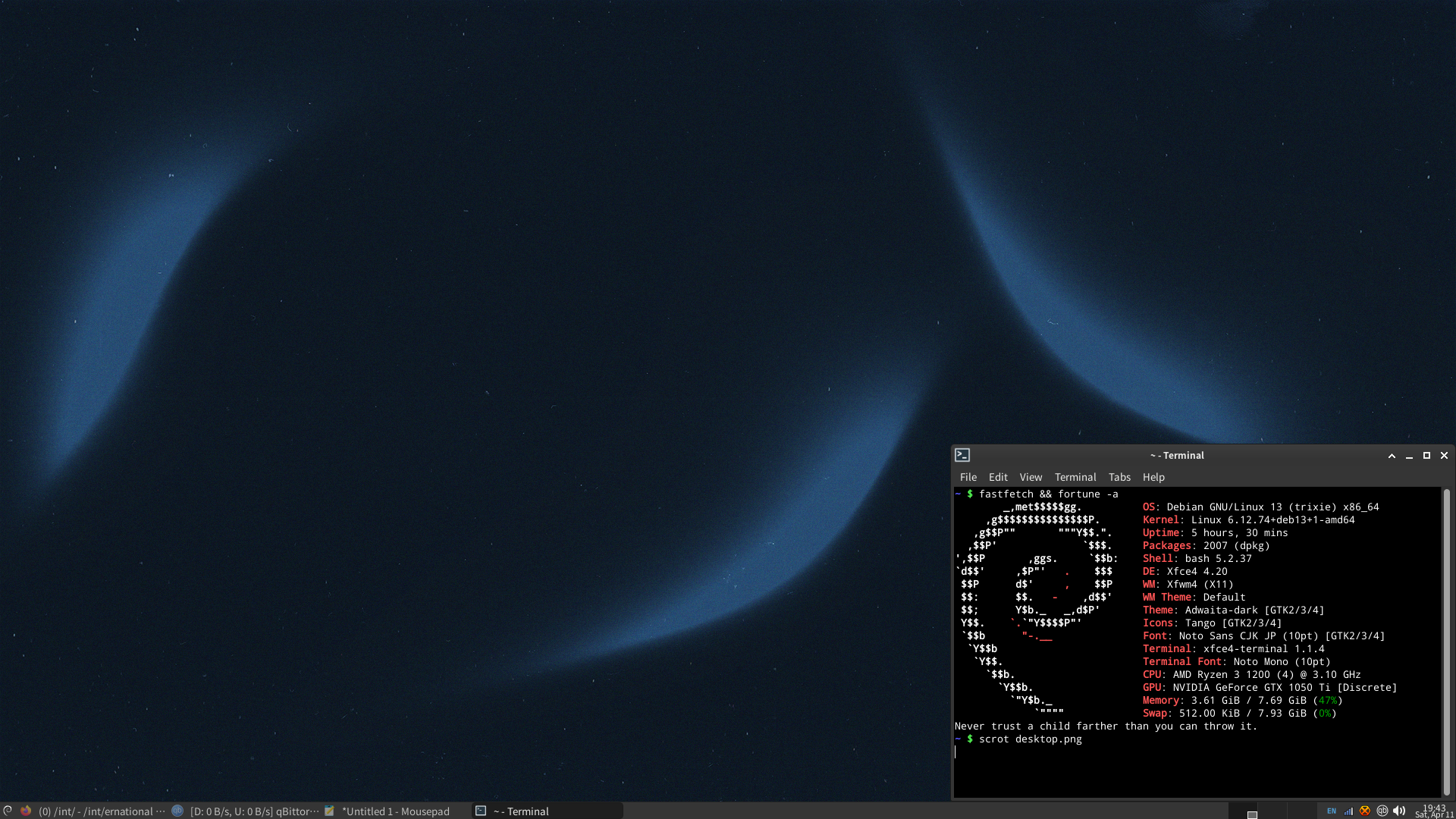Open the applications menu icon on the panel
This screenshot has height=819, width=1456.
pos(8,811)
